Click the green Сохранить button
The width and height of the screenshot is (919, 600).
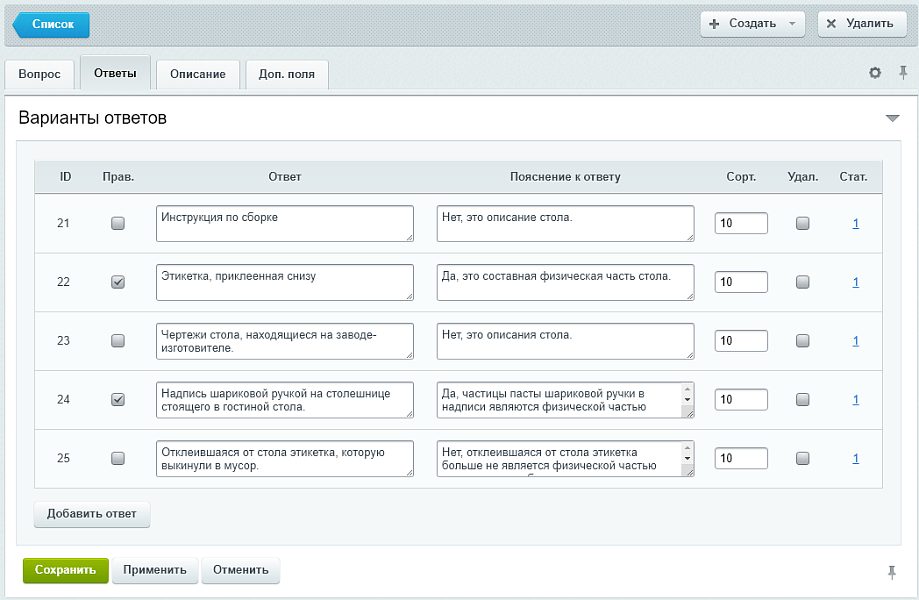pyautogui.click(x=66, y=570)
